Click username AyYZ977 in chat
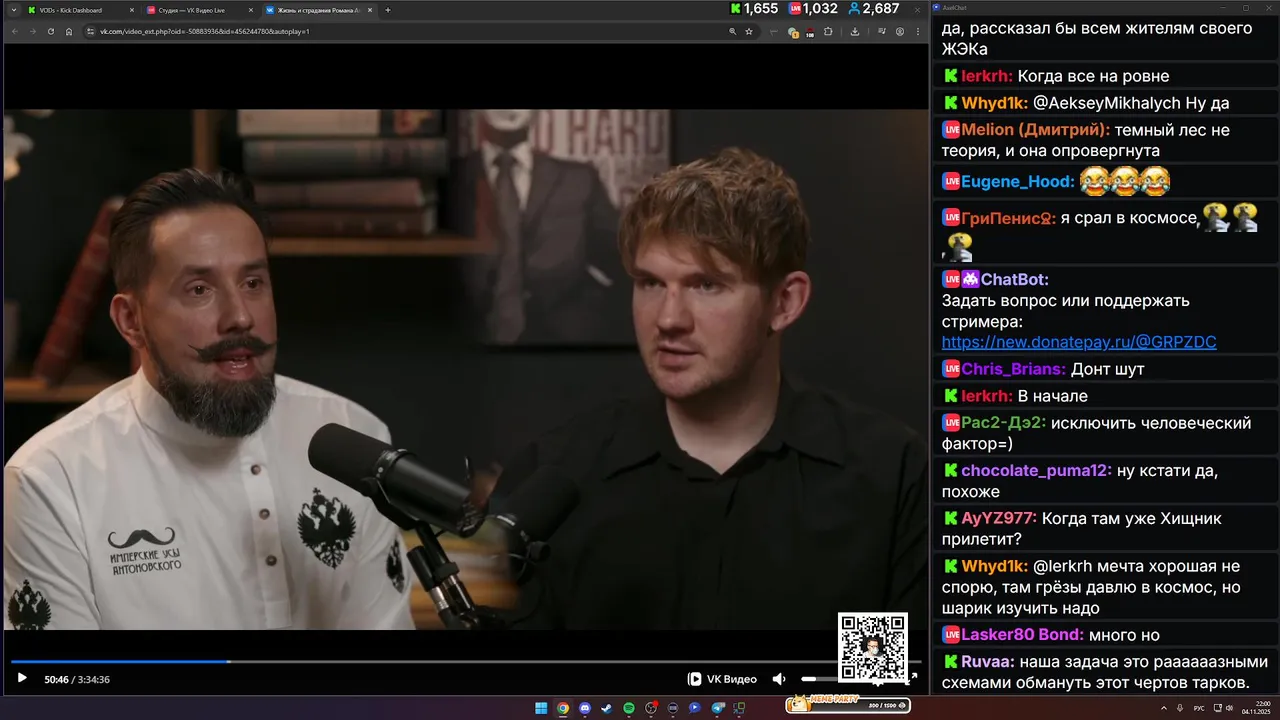The width and height of the screenshot is (1280, 720). point(999,518)
